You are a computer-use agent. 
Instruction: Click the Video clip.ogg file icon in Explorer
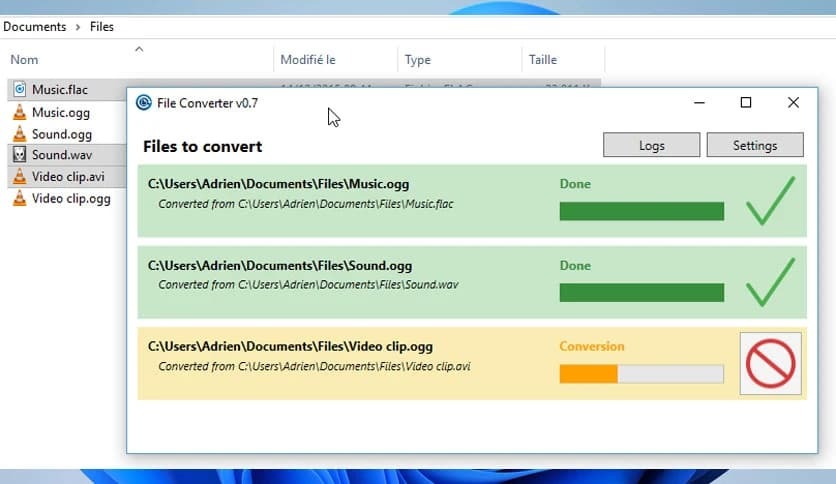tap(19, 198)
